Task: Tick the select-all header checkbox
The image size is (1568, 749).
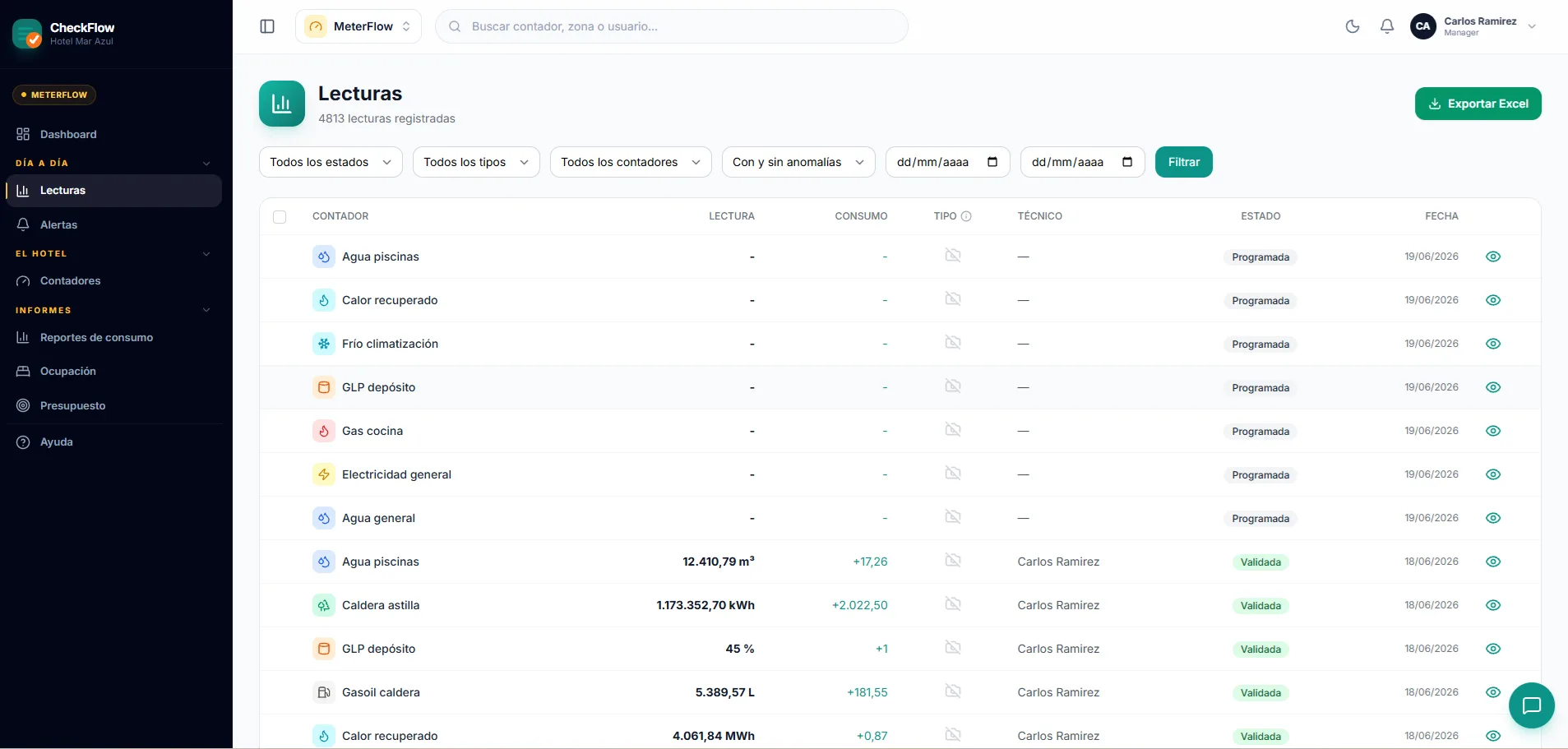Action: tap(280, 217)
